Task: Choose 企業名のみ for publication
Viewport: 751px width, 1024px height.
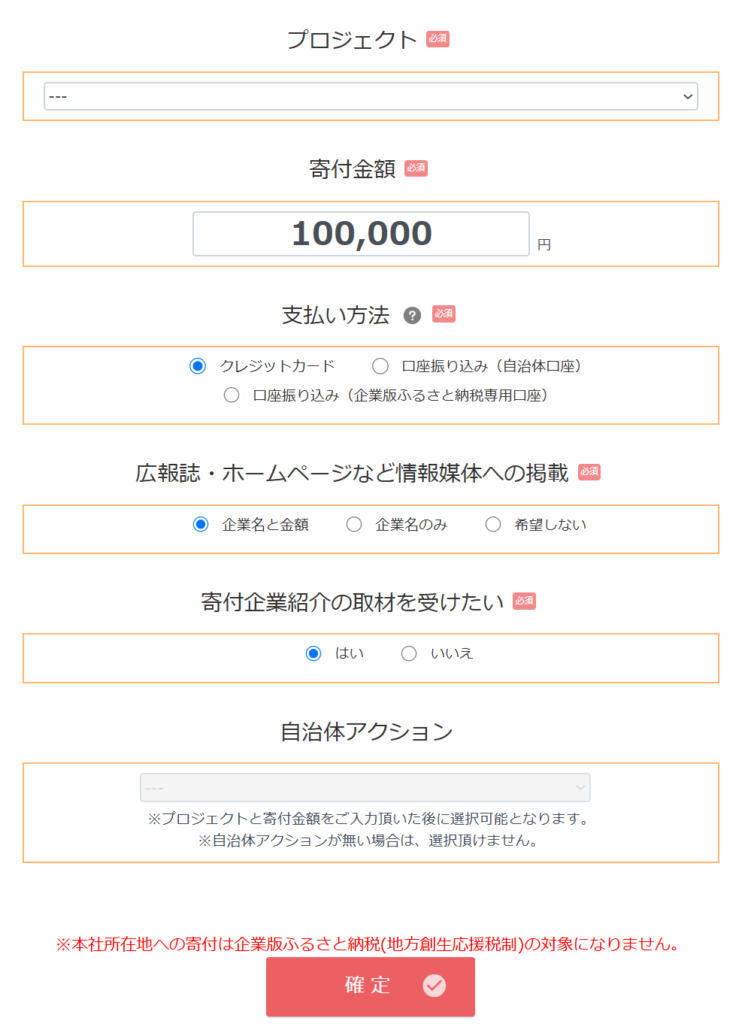Action: point(354,524)
